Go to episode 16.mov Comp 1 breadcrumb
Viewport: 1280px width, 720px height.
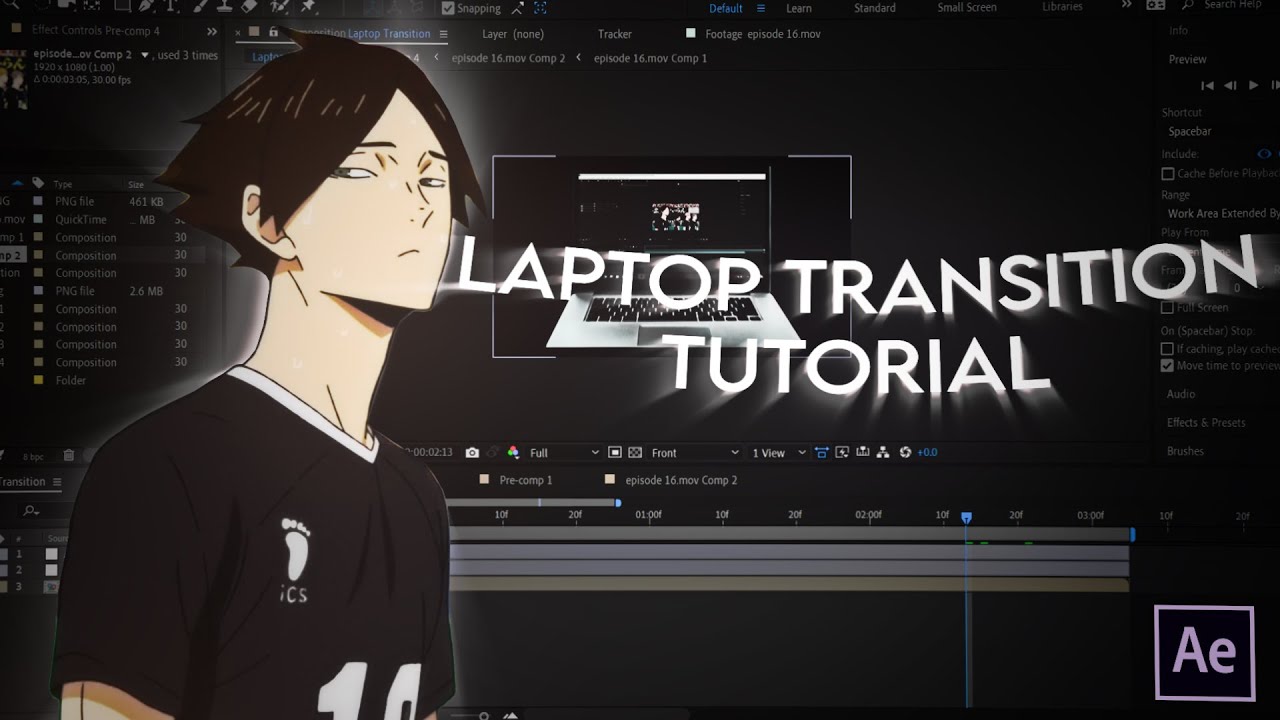[650, 58]
